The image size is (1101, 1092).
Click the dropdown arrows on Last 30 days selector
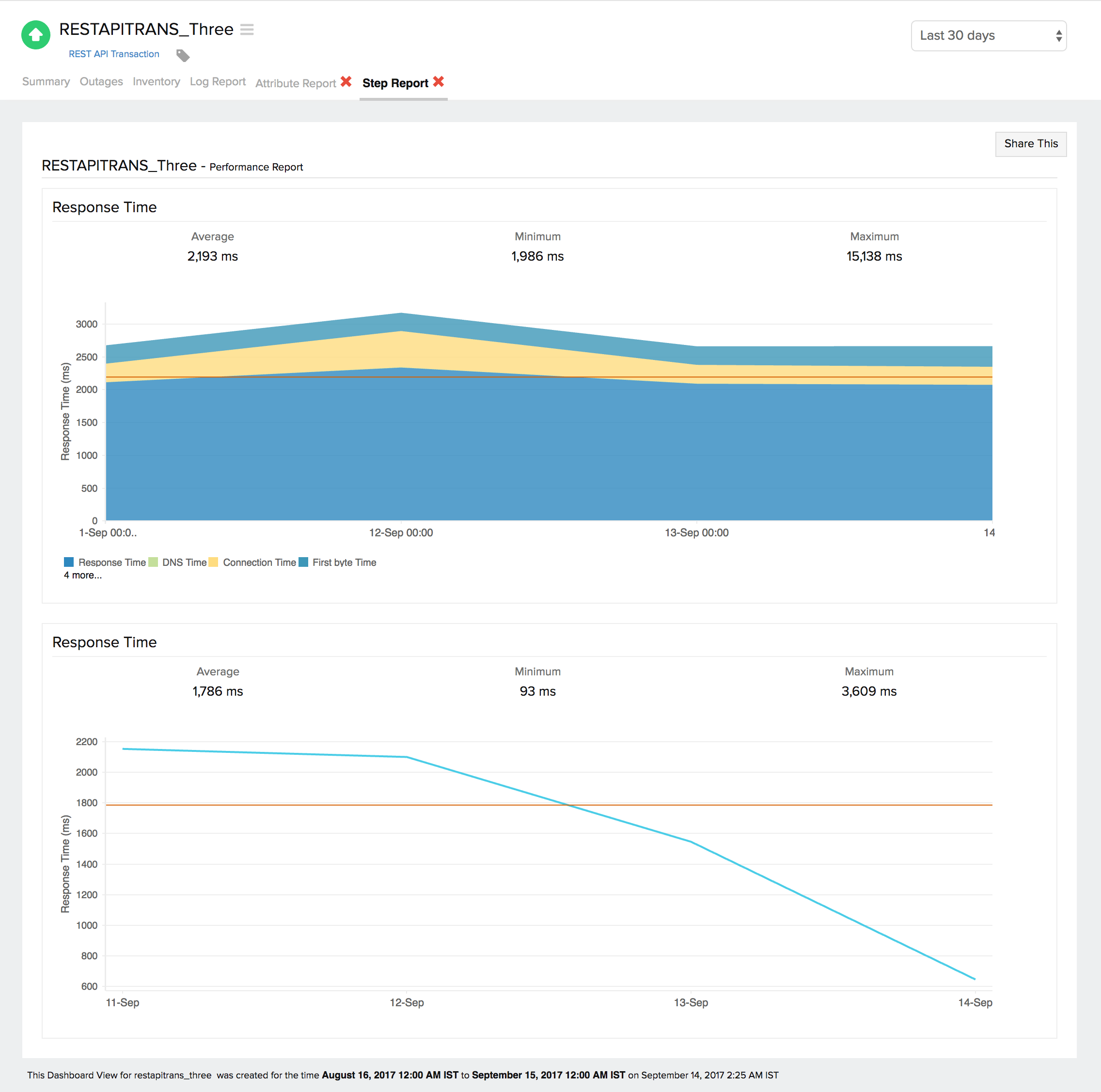point(1058,35)
